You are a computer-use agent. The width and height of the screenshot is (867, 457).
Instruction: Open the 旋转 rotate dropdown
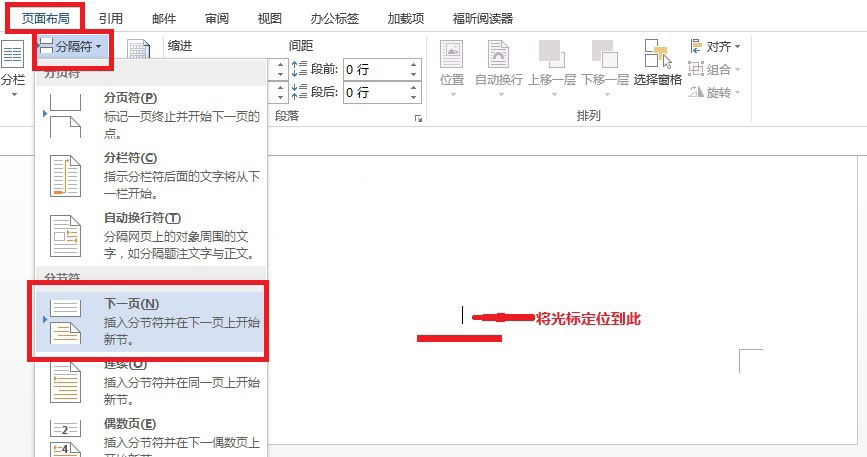(714, 92)
